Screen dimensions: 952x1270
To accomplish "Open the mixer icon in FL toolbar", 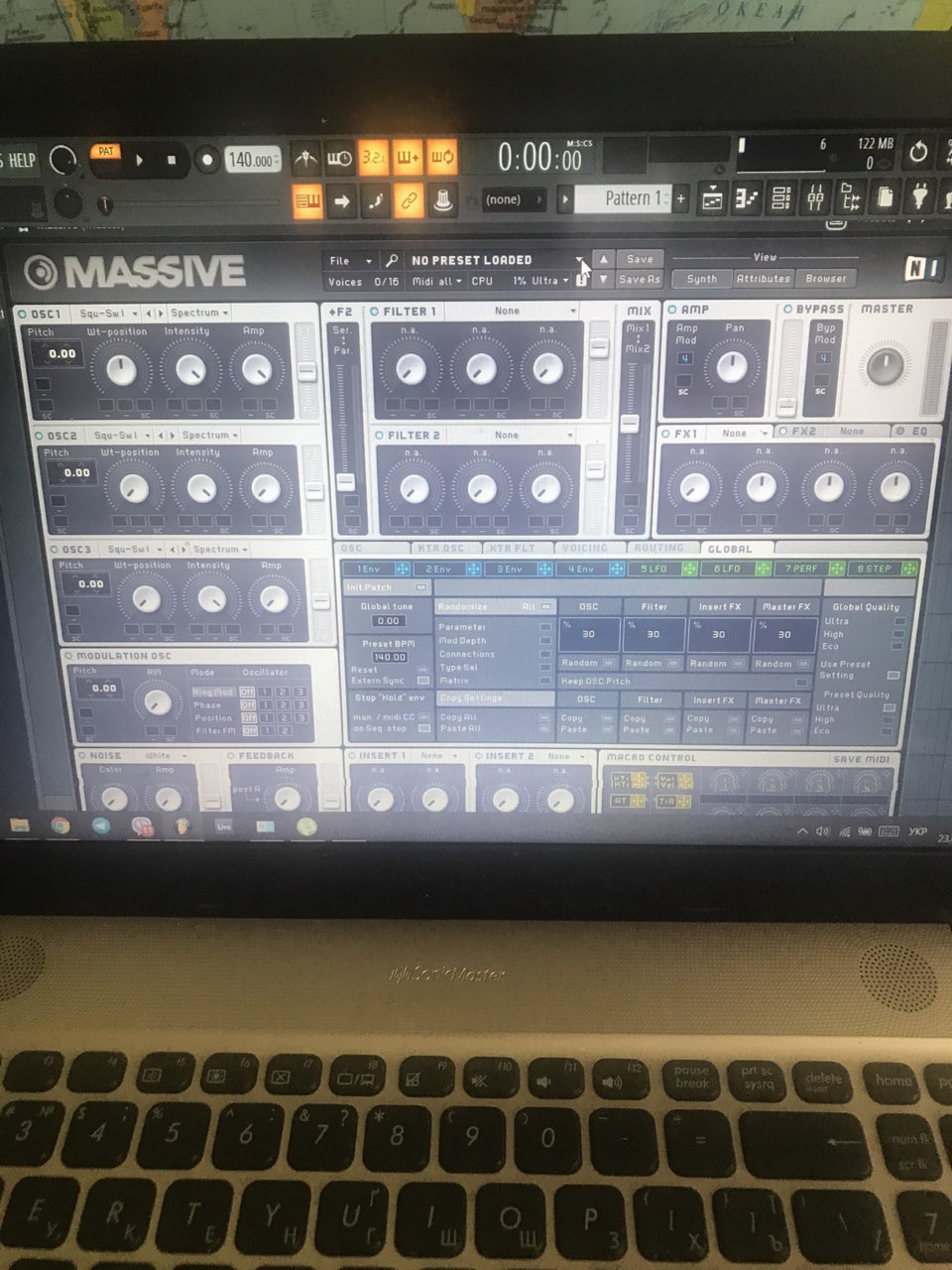I will tap(815, 198).
